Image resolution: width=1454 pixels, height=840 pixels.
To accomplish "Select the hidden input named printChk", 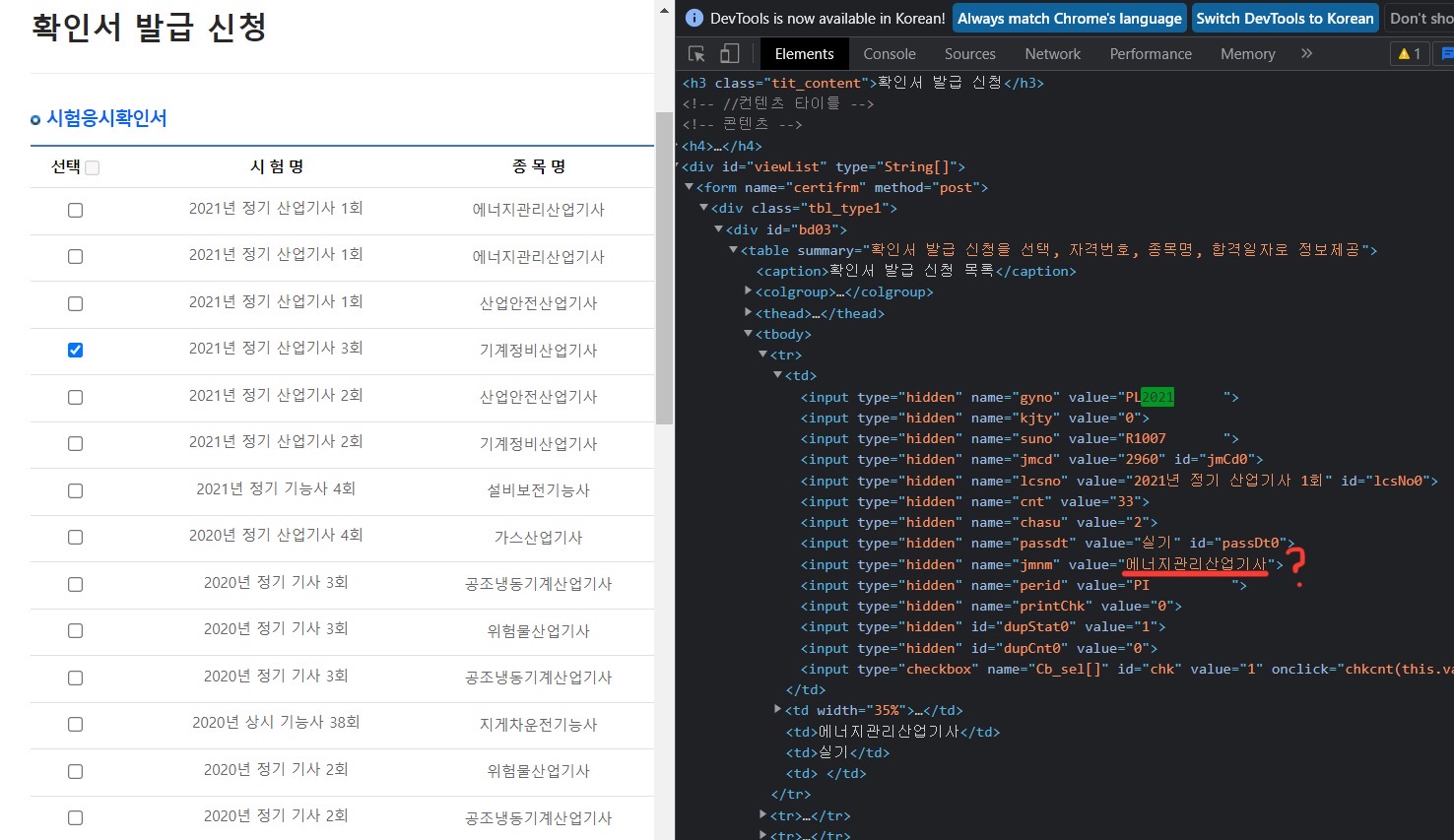I will pos(991,606).
